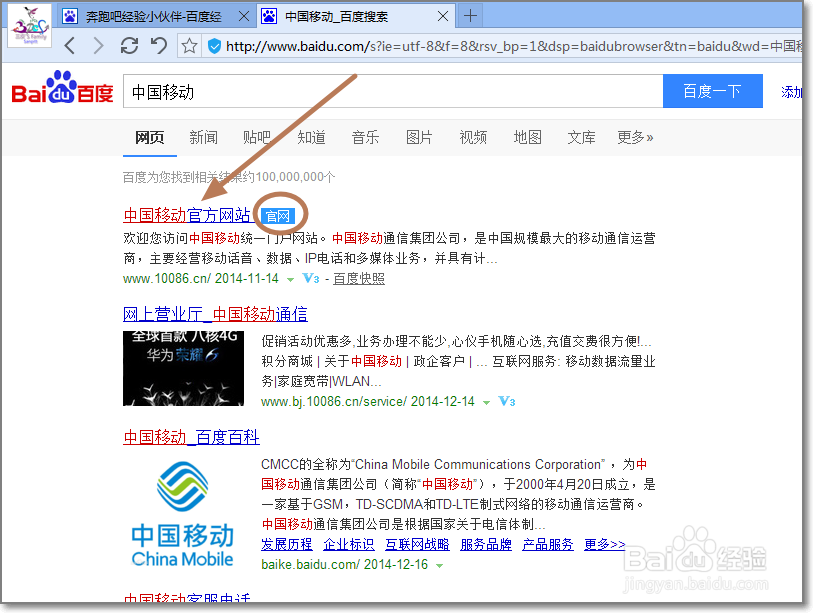Switch to 新闻 search category
Image resolution: width=813 pixels, height=613 pixels.
203,137
